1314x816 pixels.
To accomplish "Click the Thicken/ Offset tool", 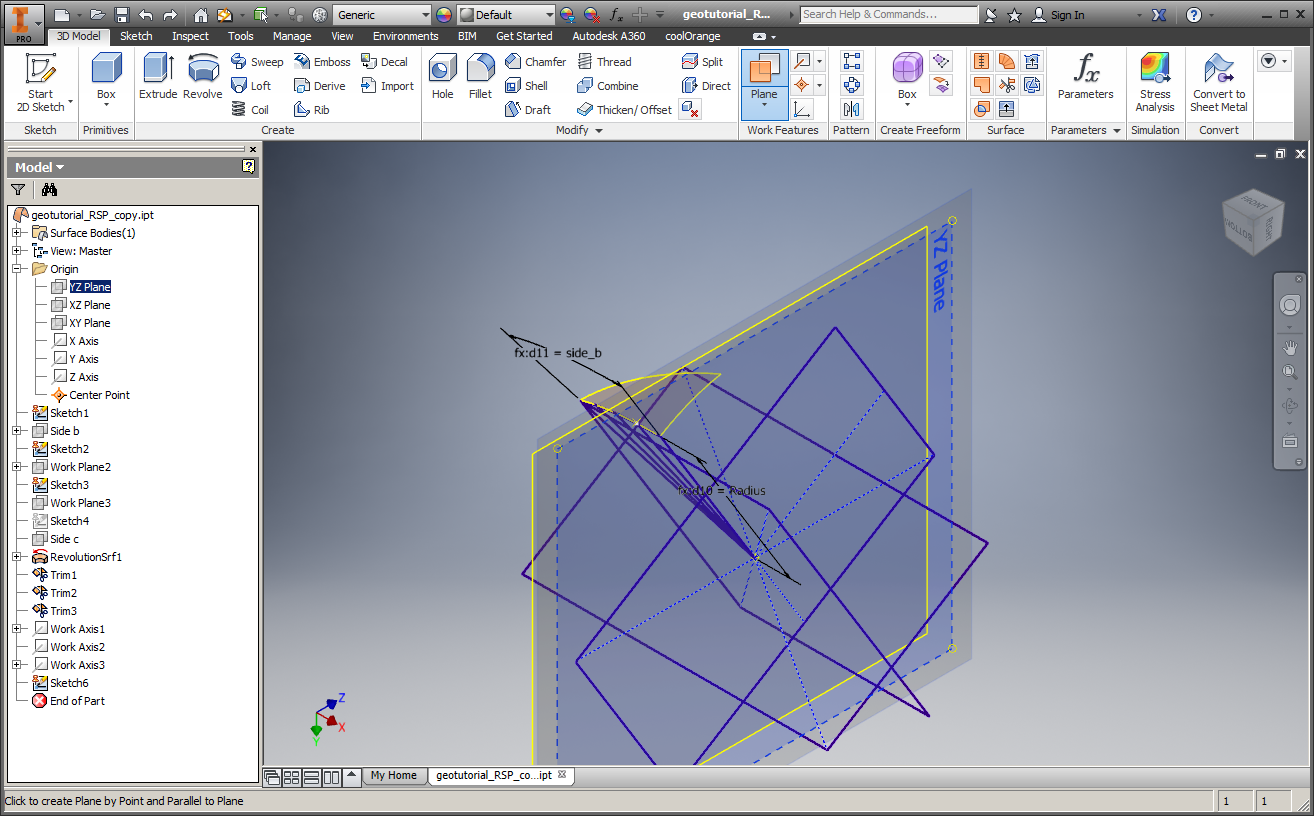I will (x=624, y=110).
